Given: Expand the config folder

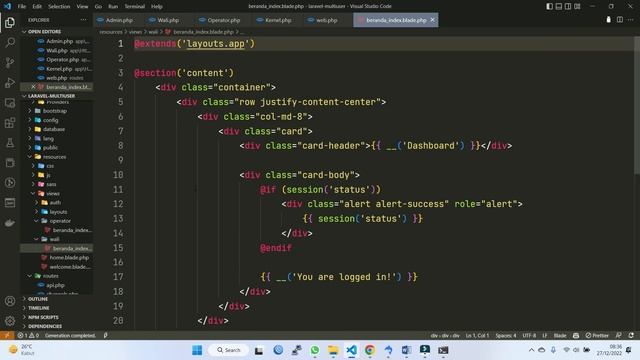Looking at the screenshot, I should (x=57, y=120).
